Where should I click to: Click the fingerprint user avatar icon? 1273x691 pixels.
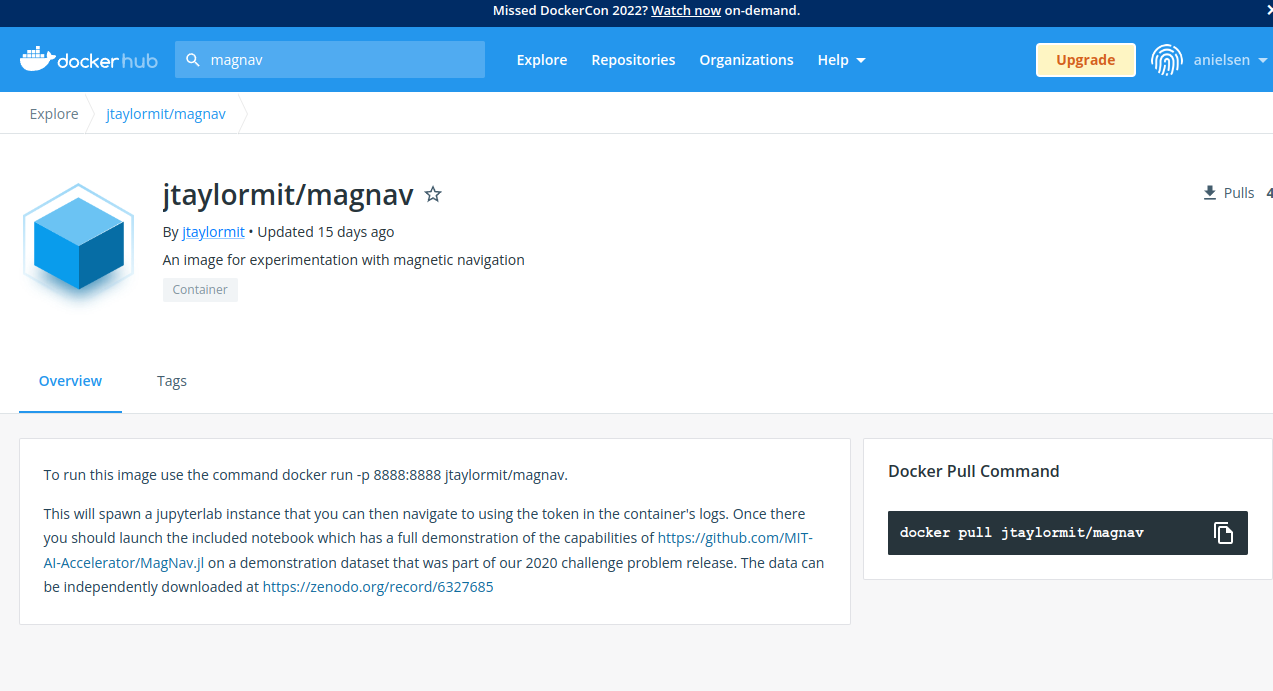click(1166, 60)
